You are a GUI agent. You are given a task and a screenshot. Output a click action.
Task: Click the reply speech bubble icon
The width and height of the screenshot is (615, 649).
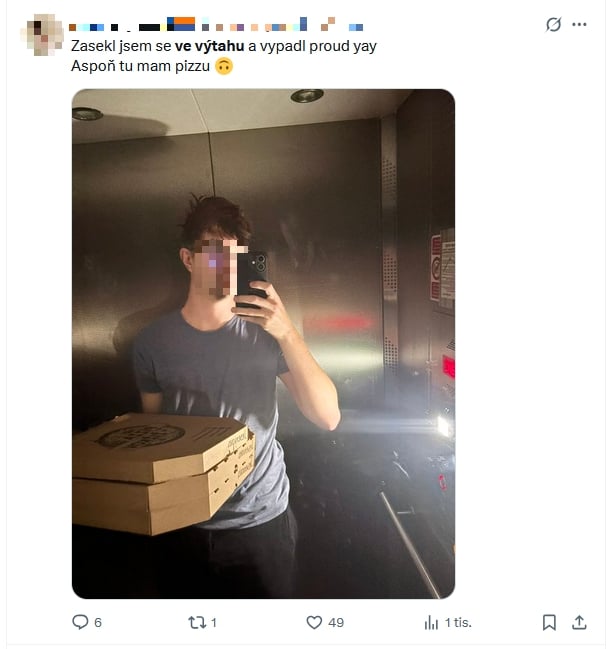(x=80, y=622)
